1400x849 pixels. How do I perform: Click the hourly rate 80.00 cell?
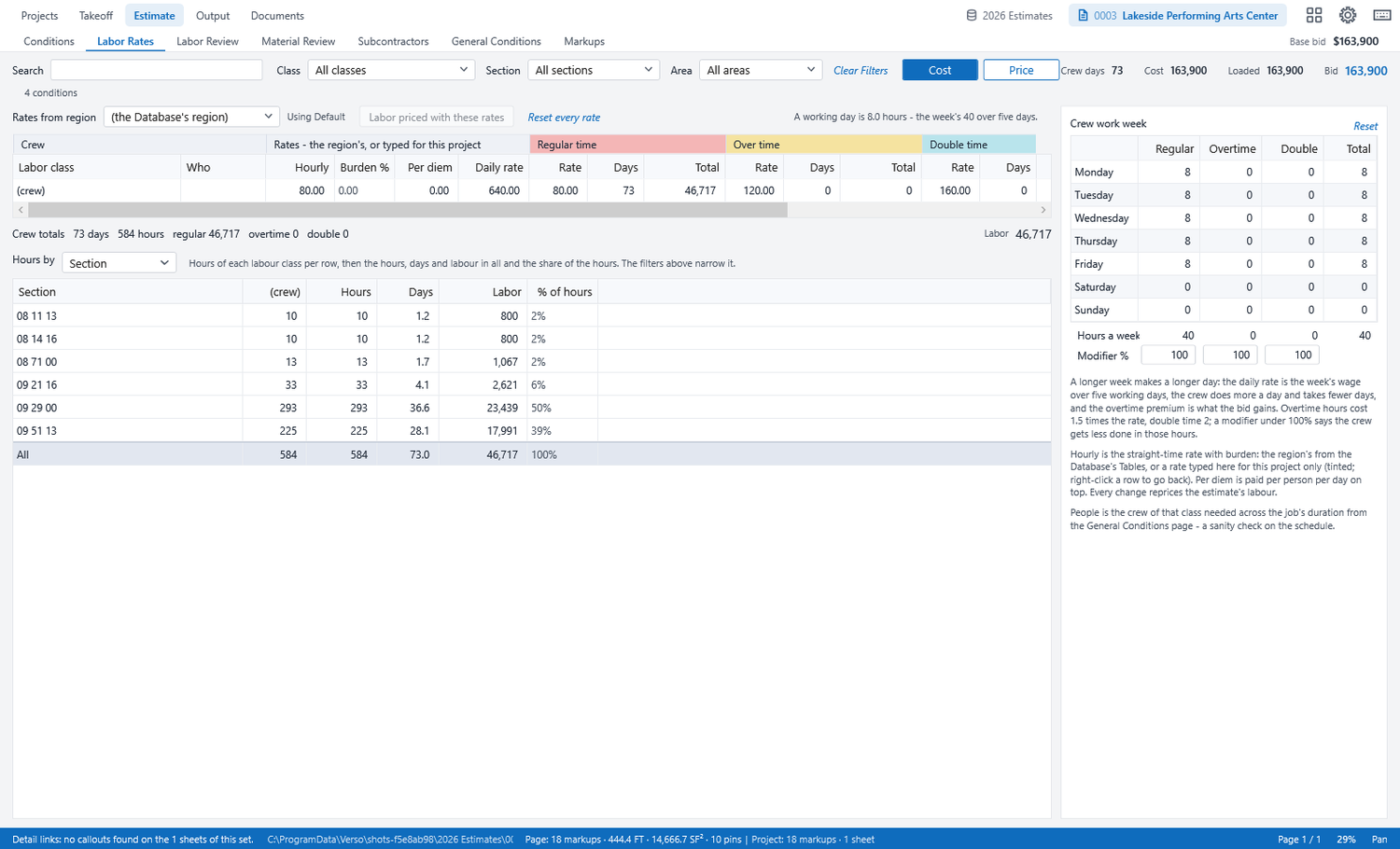coord(301,190)
